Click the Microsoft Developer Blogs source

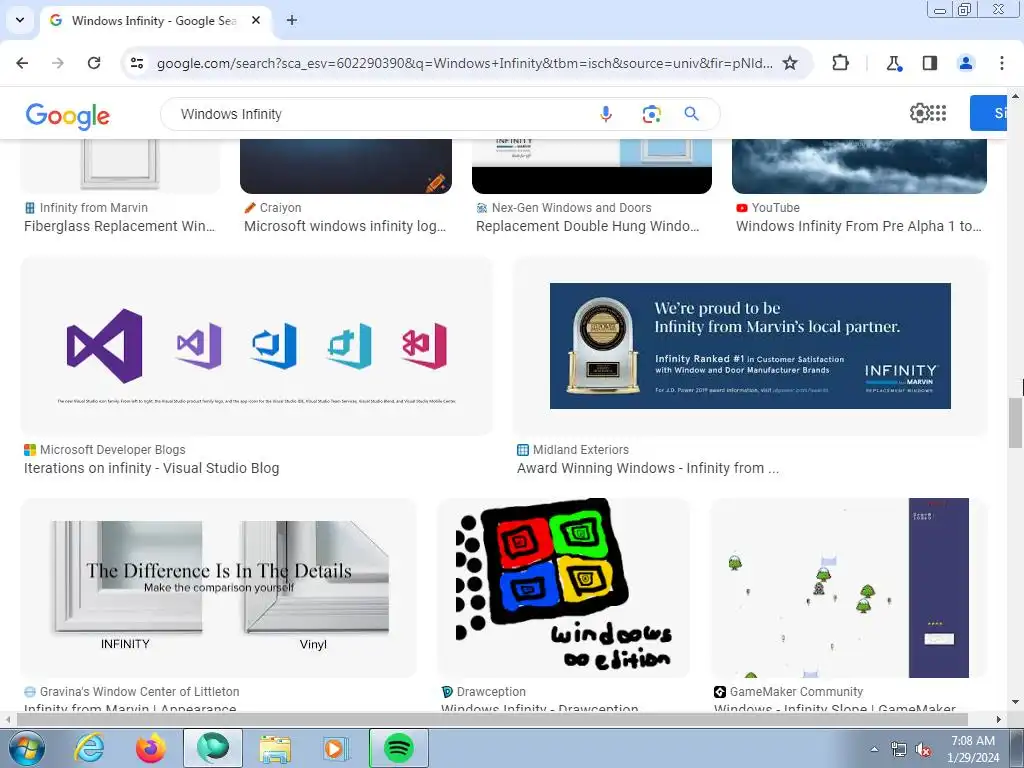pyautogui.click(x=112, y=450)
